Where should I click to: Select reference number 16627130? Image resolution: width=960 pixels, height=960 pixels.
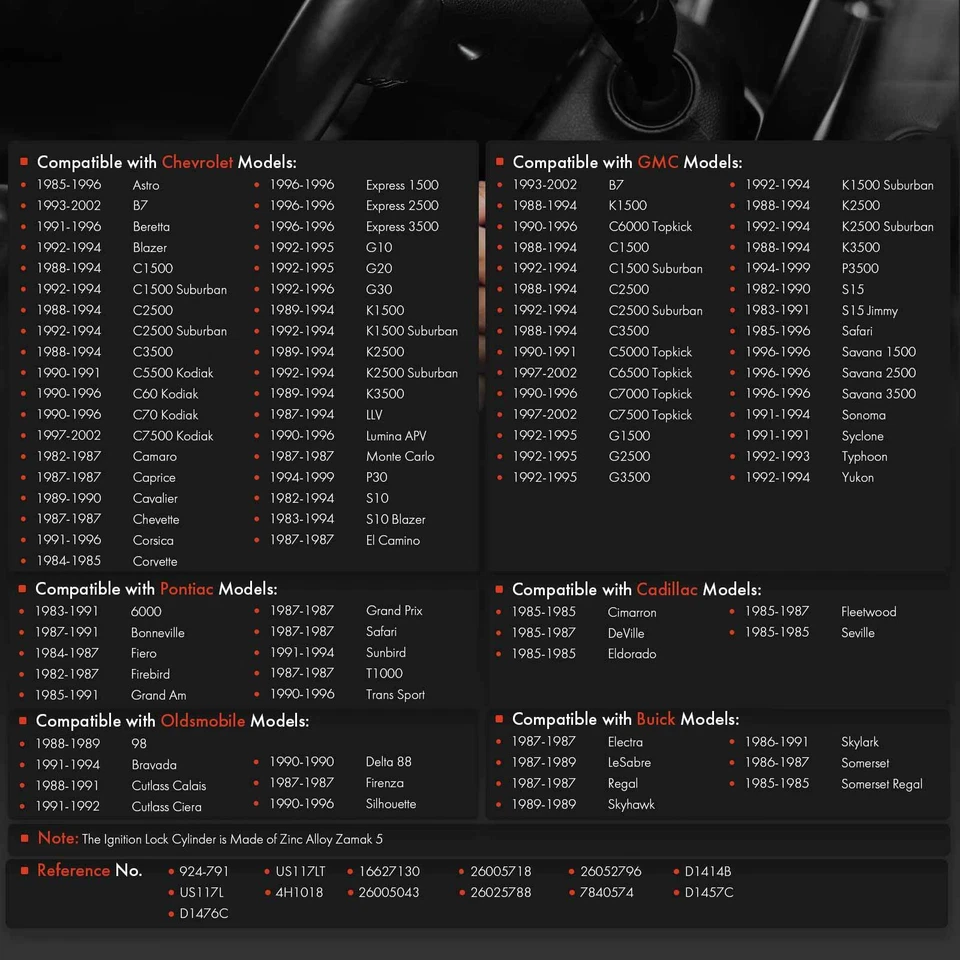click(389, 871)
